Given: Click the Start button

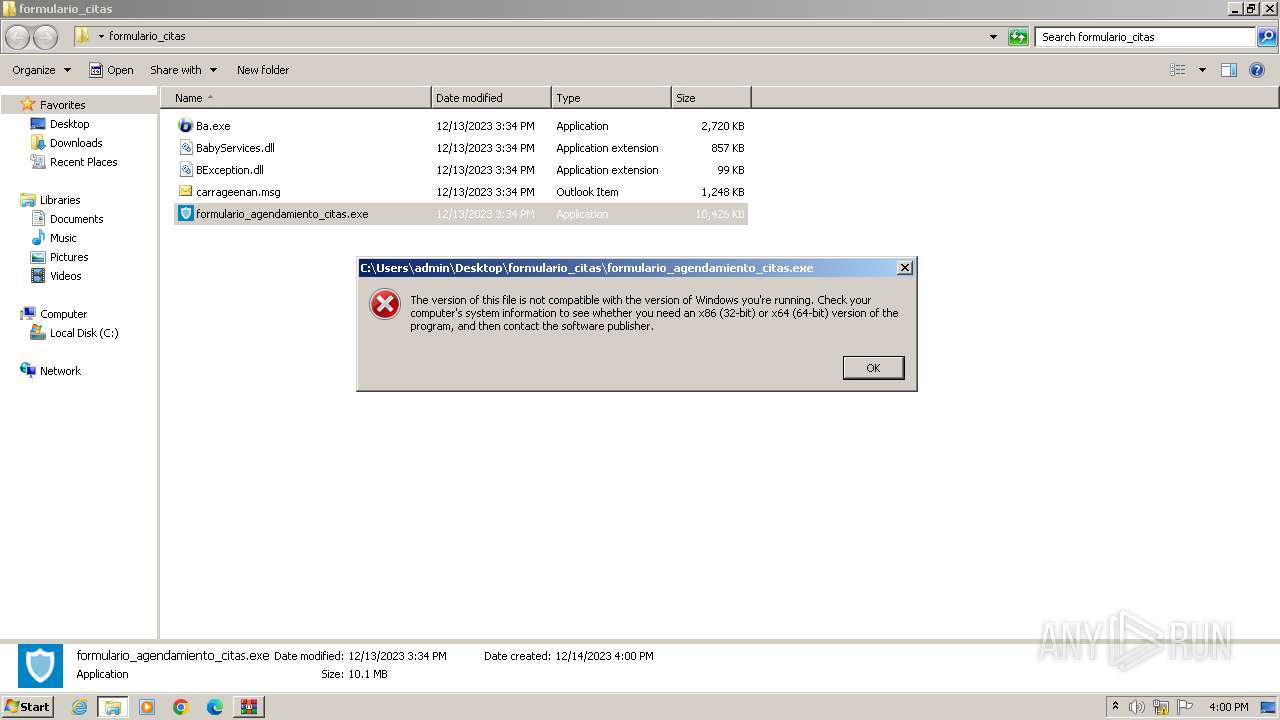Looking at the screenshot, I should tap(28, 707).
